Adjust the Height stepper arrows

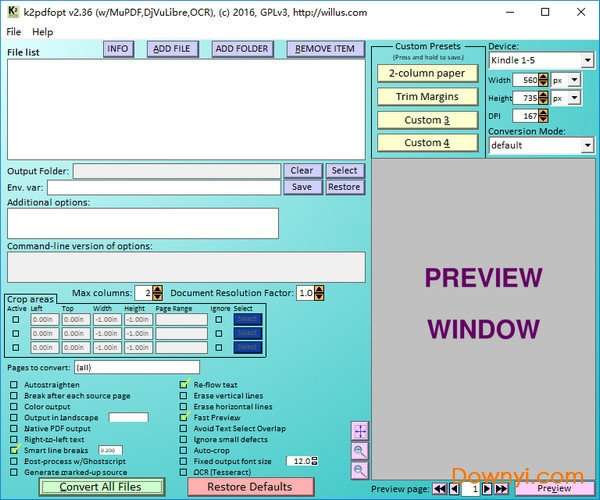click(543, 98)
